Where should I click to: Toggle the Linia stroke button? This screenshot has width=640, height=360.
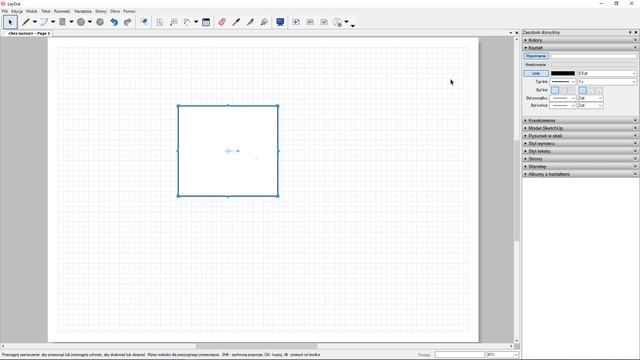coord(536,73)
